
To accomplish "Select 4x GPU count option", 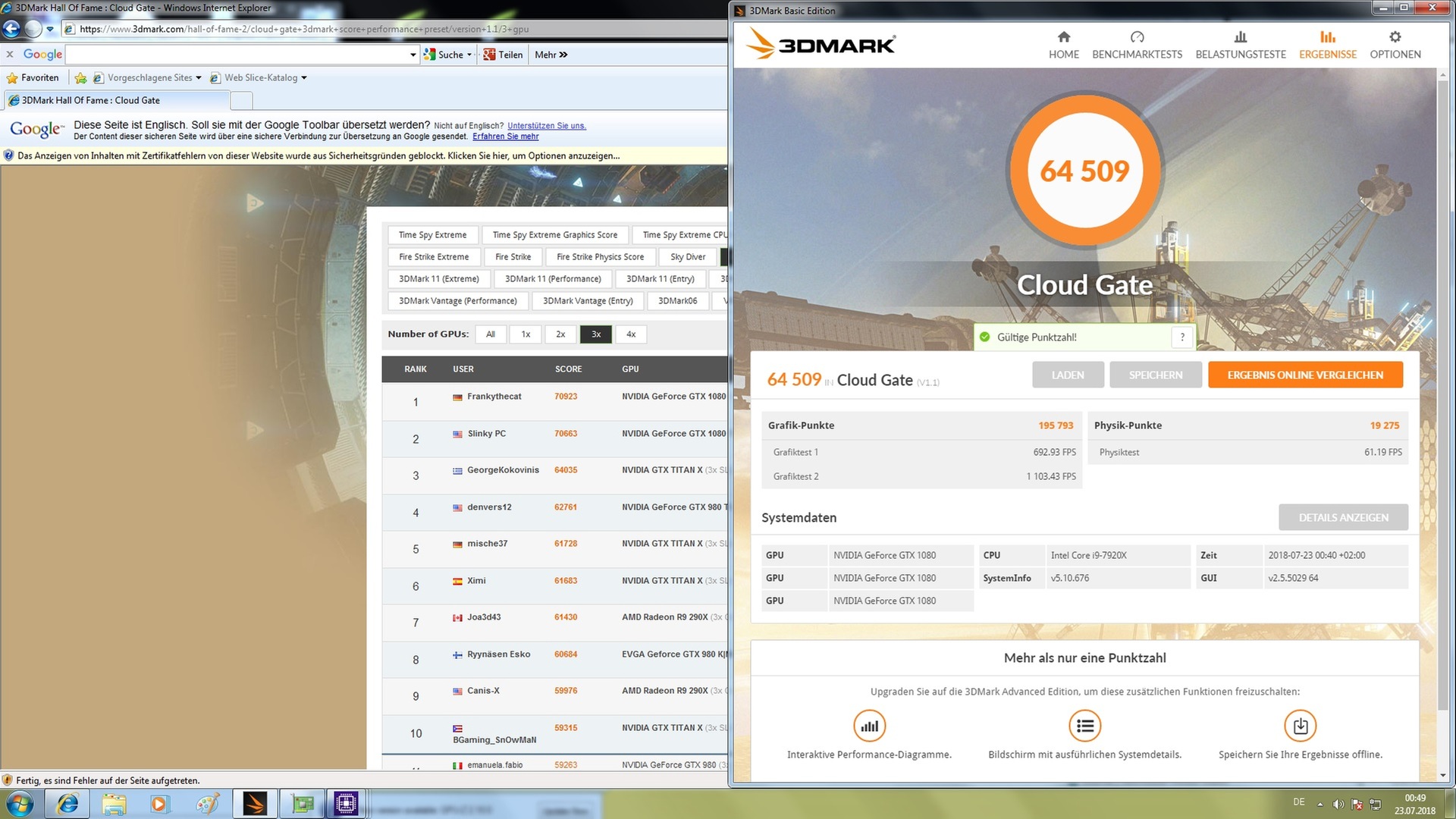I will (631, 334).
